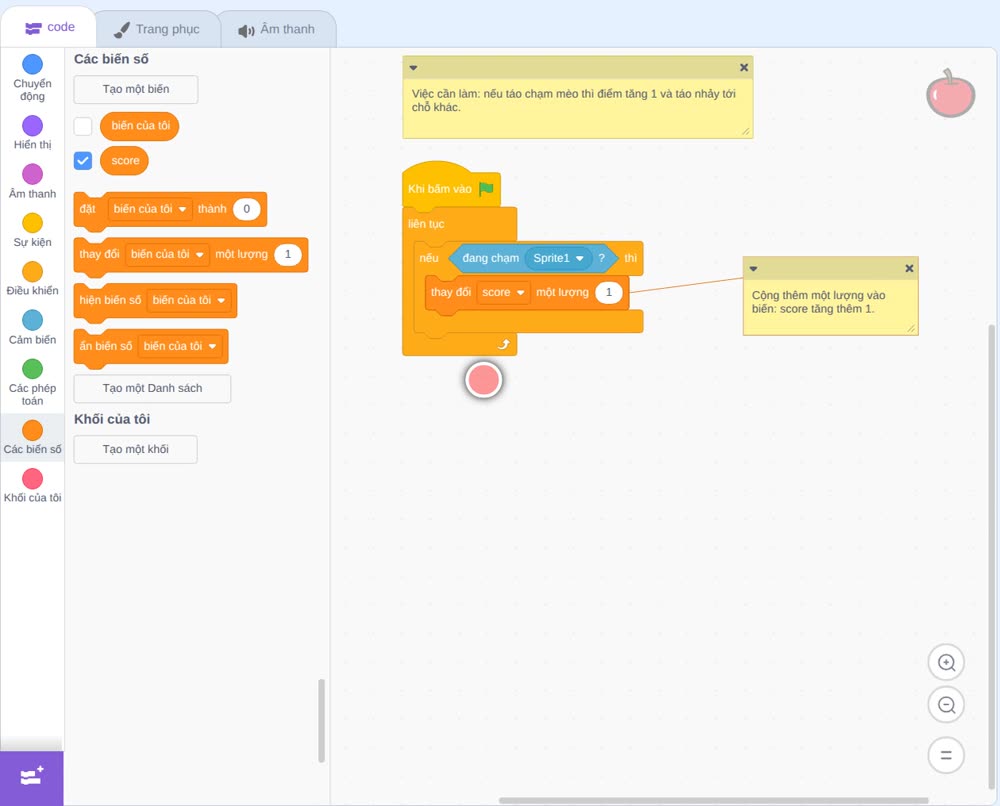Reset workspace zoom to default
This screenshot has height=806, width=1000.
tap(946, 755)
